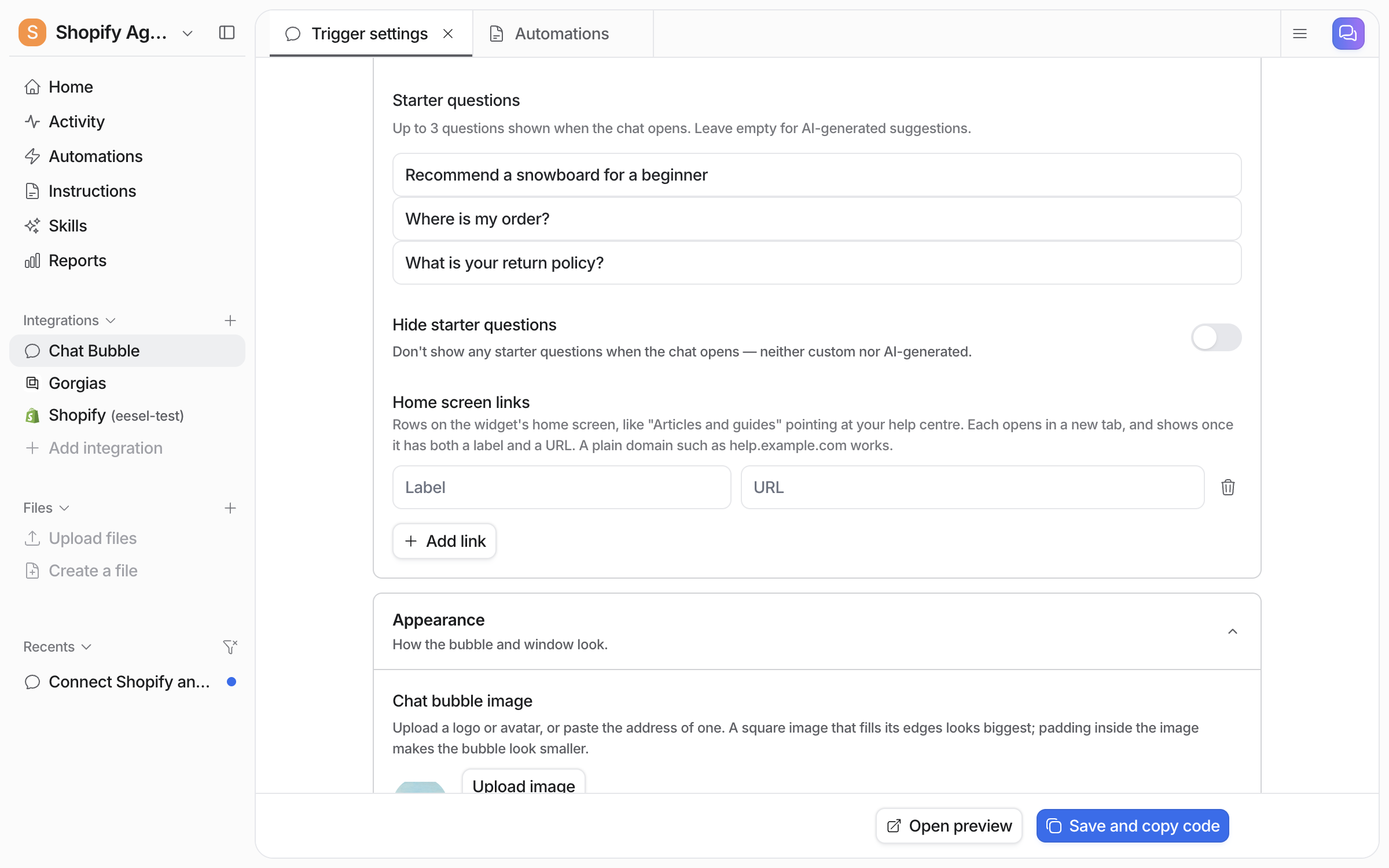This screenshot has height=868, width=1389.
Task: Open the hamburger menu icon in the header
Action: (1300, 34)
